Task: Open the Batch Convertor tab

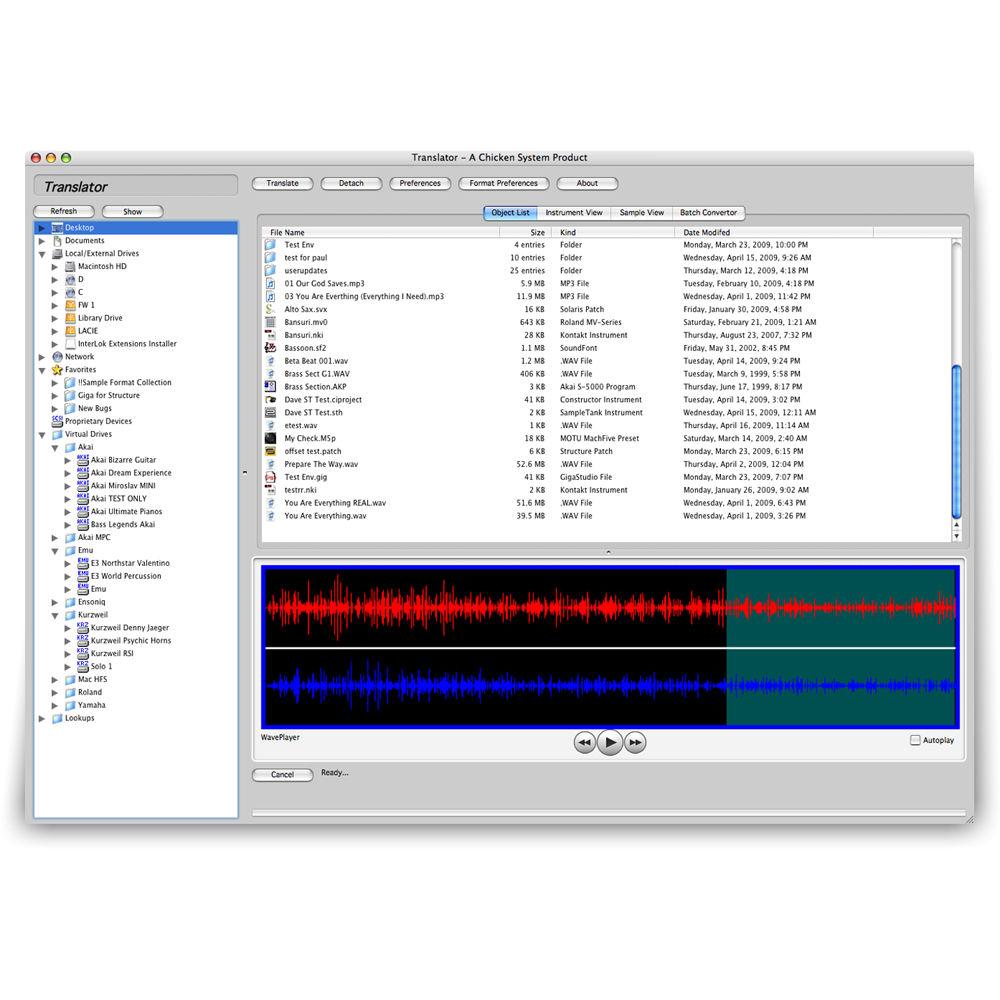Action: click(708, 213)
